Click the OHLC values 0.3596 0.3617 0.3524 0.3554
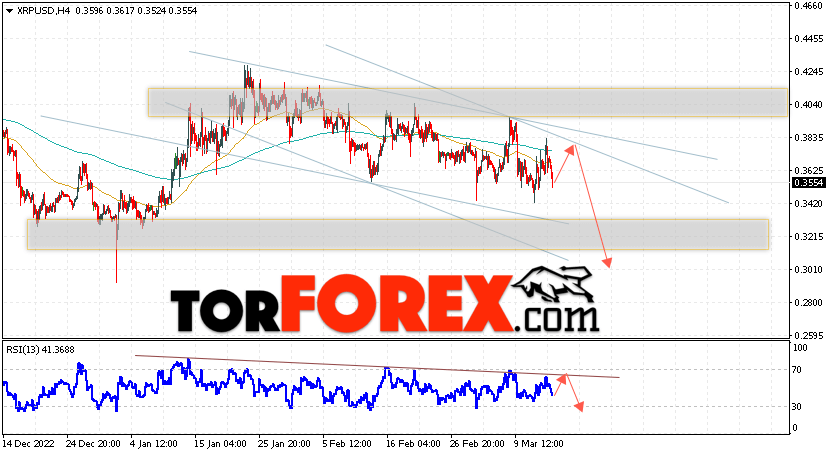830x455 pixels. (137, 11)
